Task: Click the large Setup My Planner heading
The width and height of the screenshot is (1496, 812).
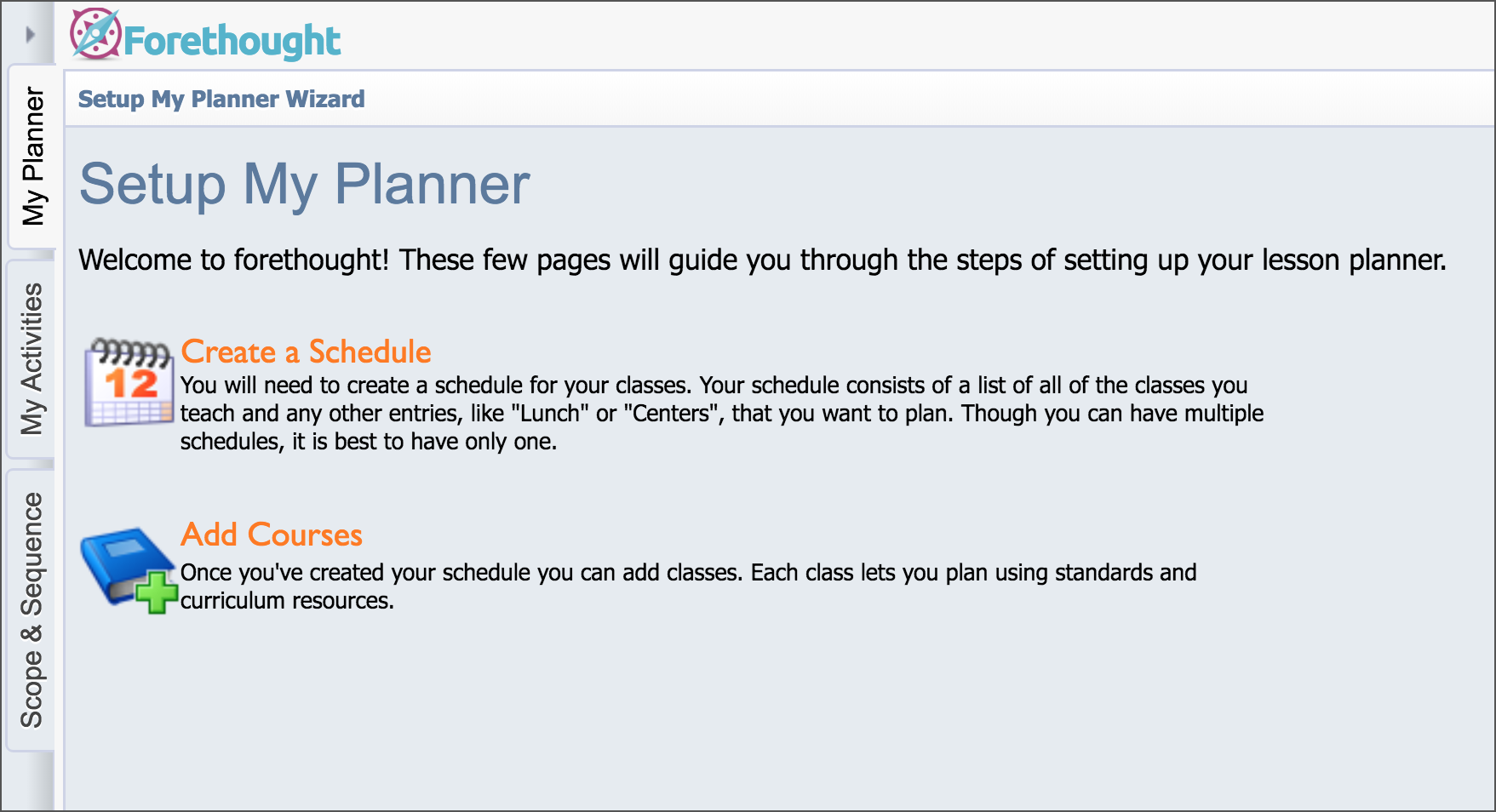Action: coord(304,184)
